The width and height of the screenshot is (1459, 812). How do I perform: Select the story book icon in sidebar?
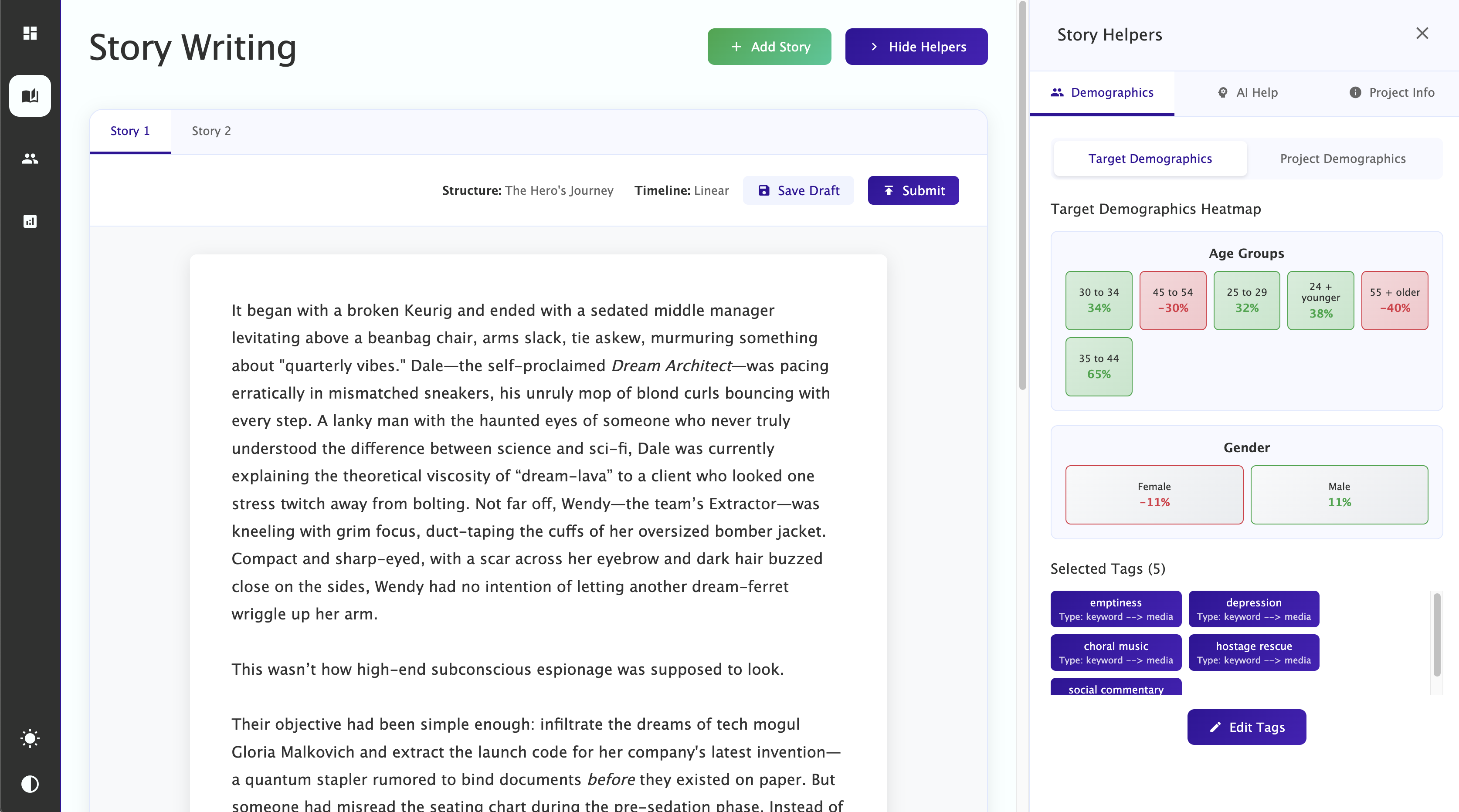30,96
